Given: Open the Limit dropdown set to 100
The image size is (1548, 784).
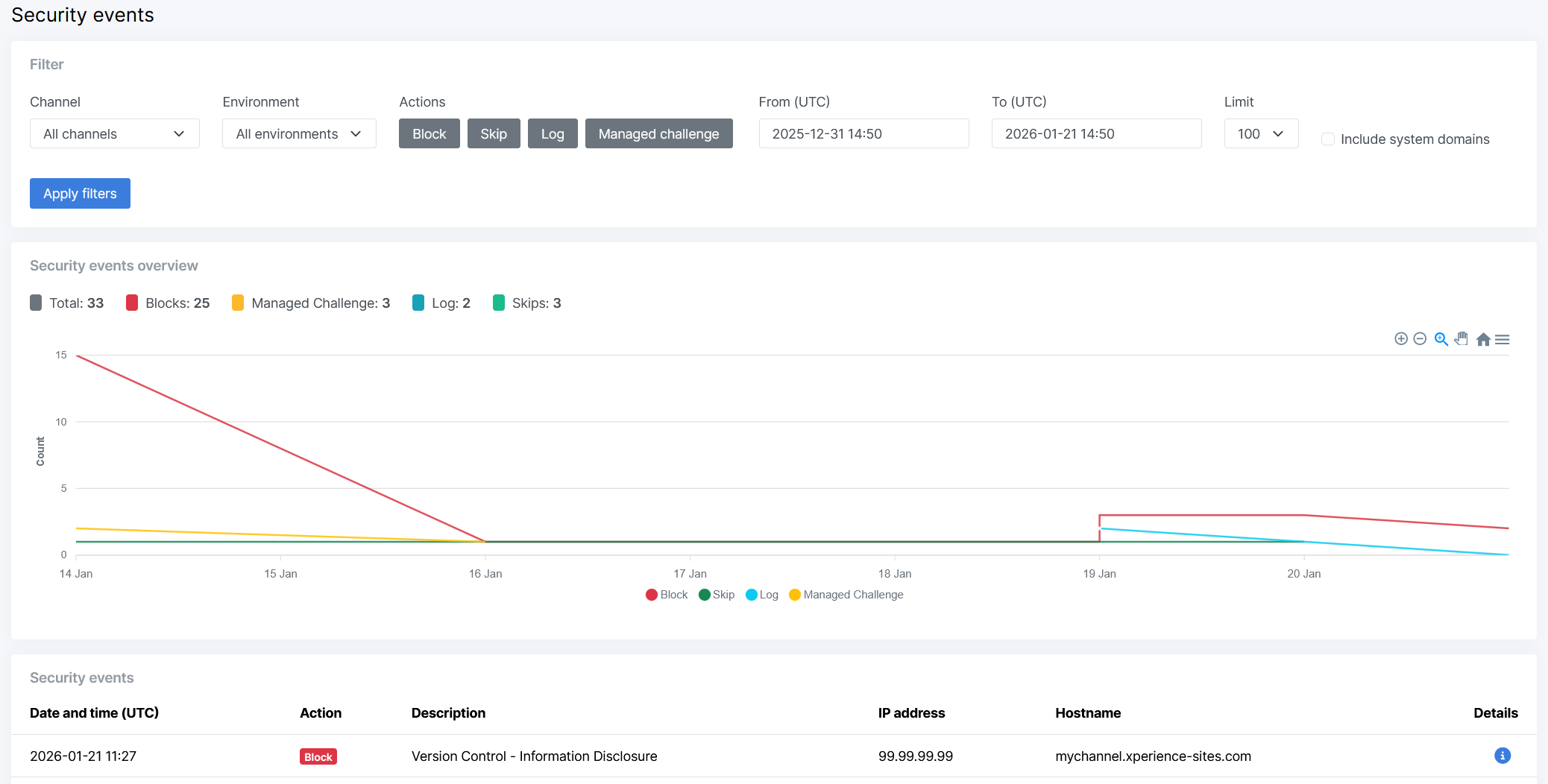Looking at the screenshot, I should (x=1261, y=133).
